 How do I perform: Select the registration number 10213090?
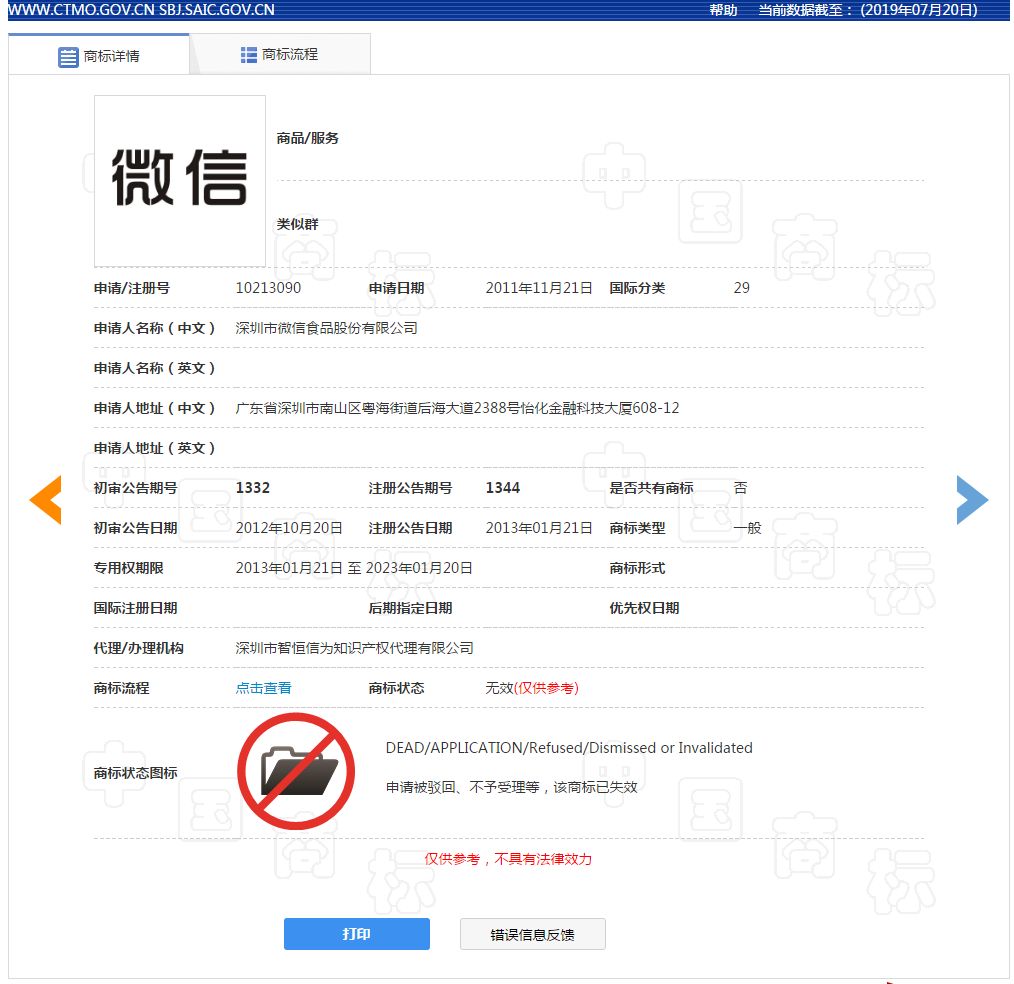(x=268, y=288)
